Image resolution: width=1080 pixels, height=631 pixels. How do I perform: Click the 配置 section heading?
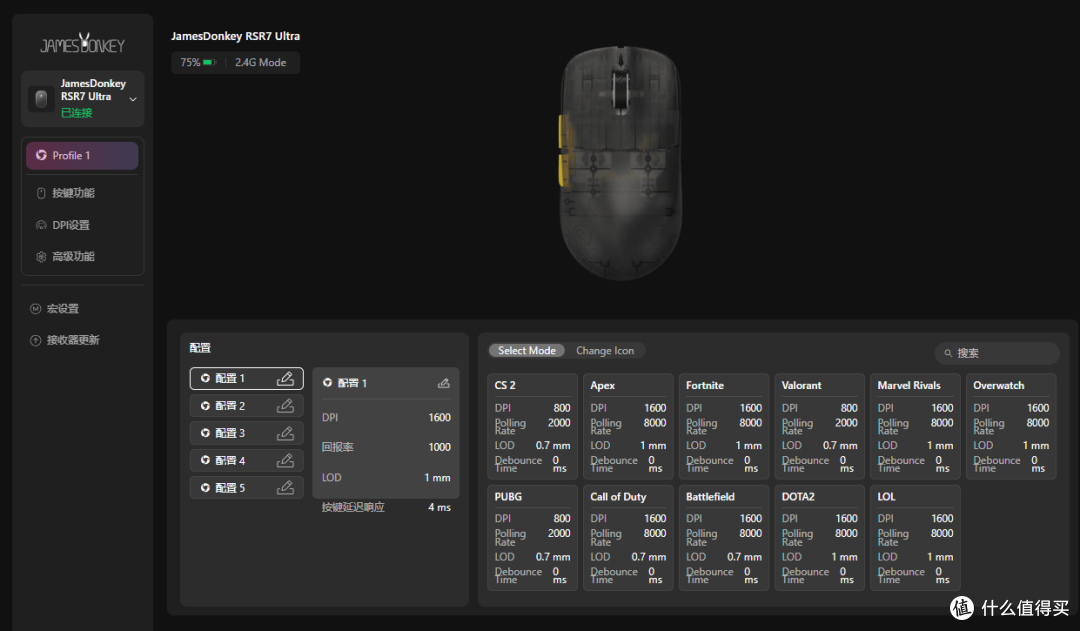click(200, 348)
